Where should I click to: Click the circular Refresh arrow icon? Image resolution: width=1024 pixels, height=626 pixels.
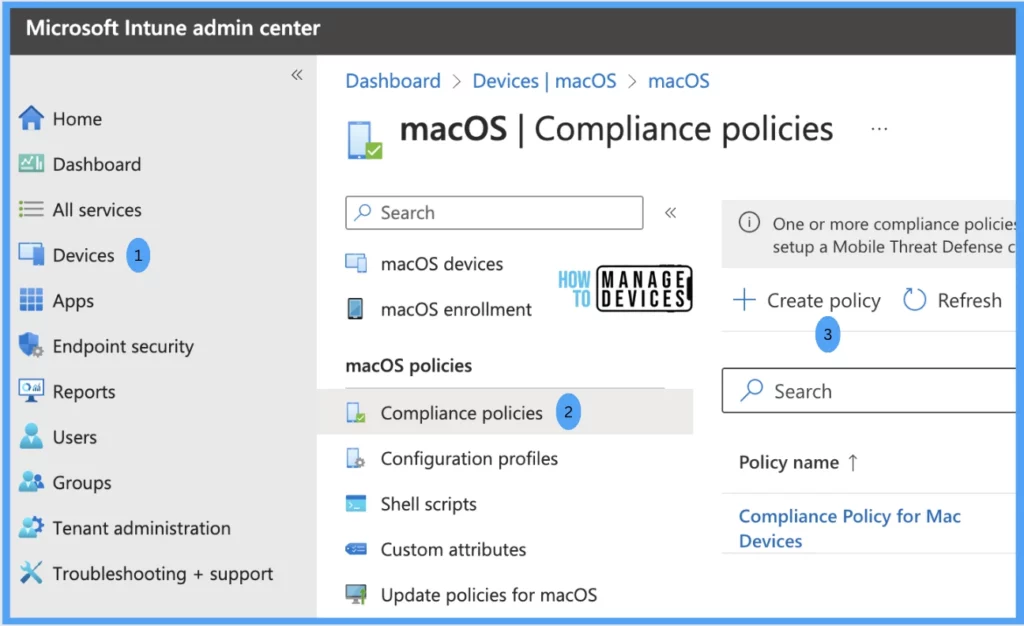914,300
